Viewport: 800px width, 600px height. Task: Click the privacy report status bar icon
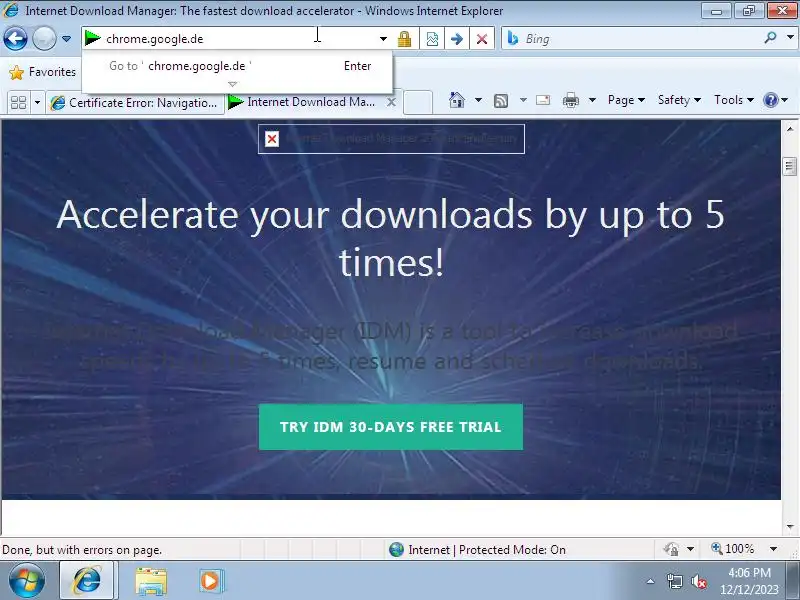pyautogui.click(x=671, y=549)
